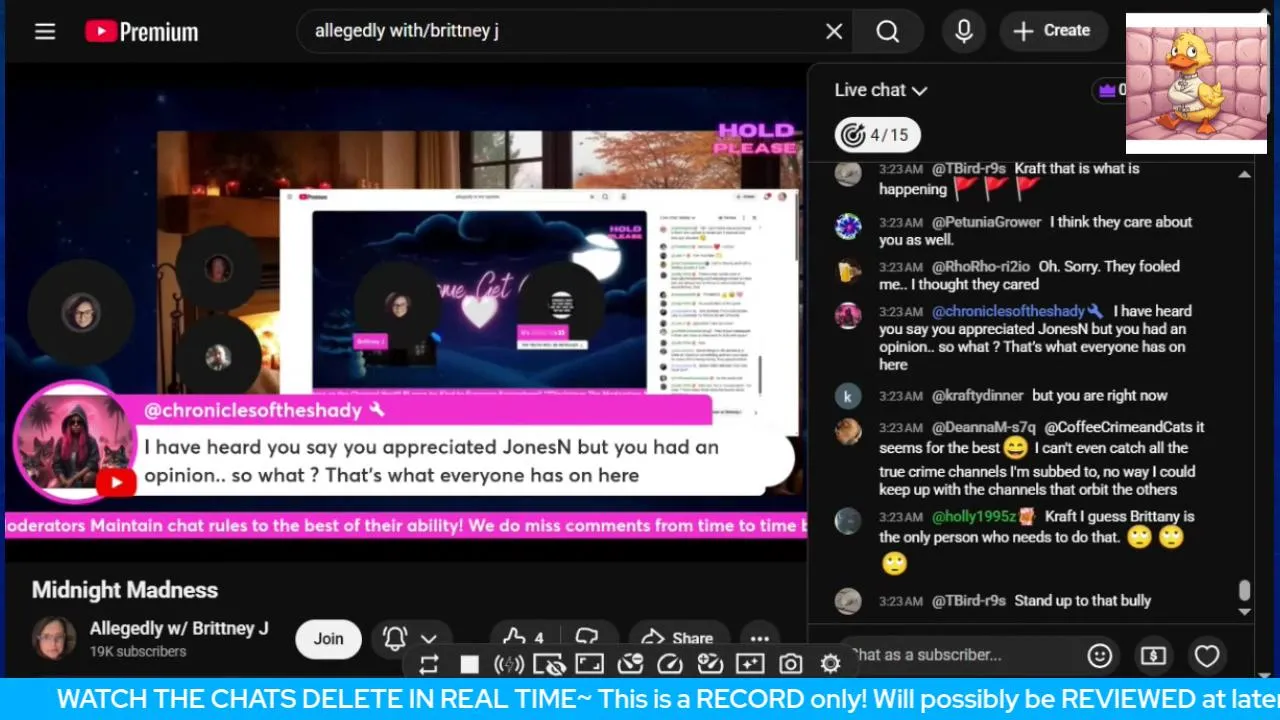Open the 4 / 15 viewer engagement chip
The width and height of the screenshot is (1280, 720).
tap(877, 135)
